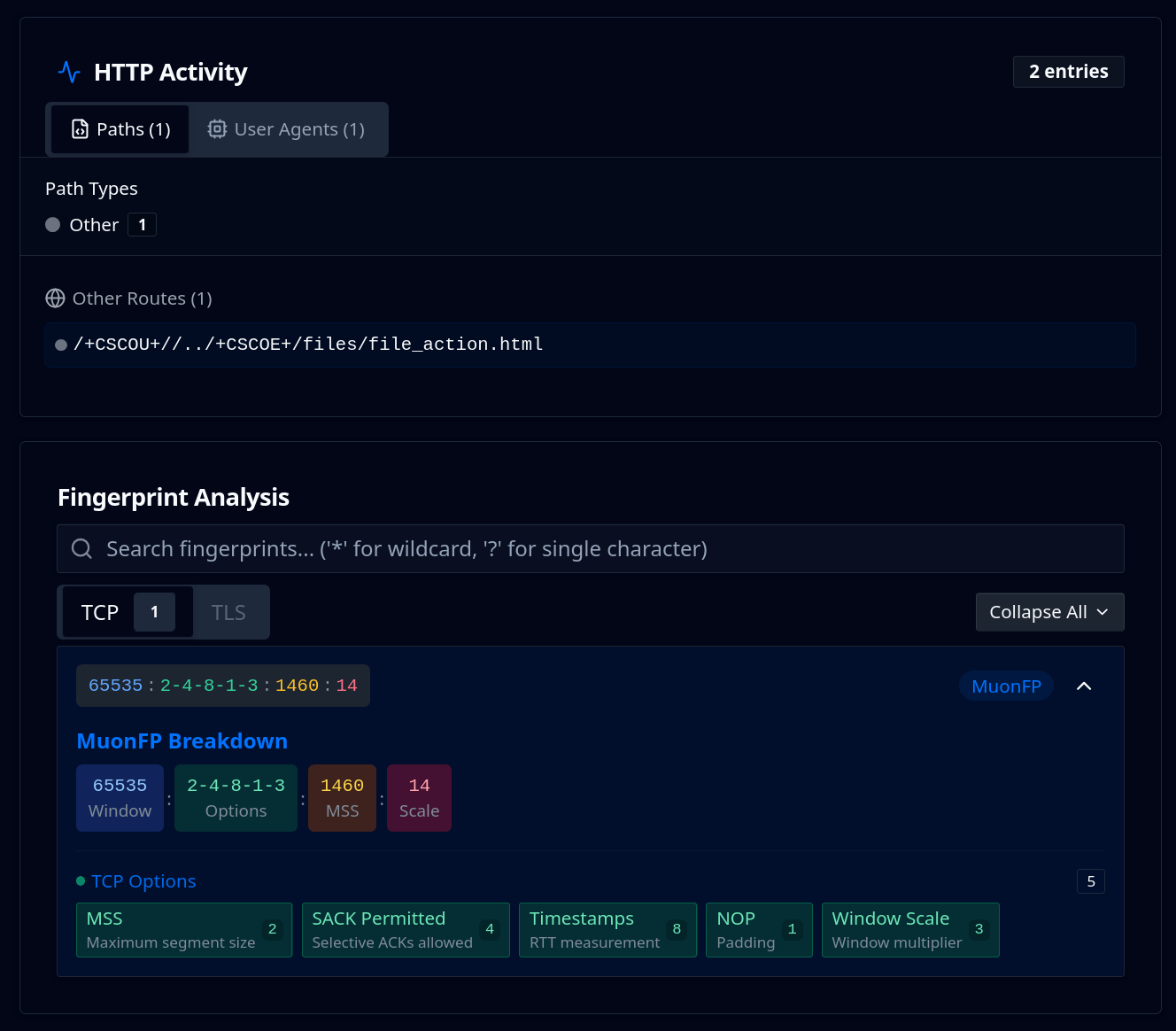Collapse the MuonFP fingerprint card via its chevron
1176x1031 pixels.
point(1084,686)
